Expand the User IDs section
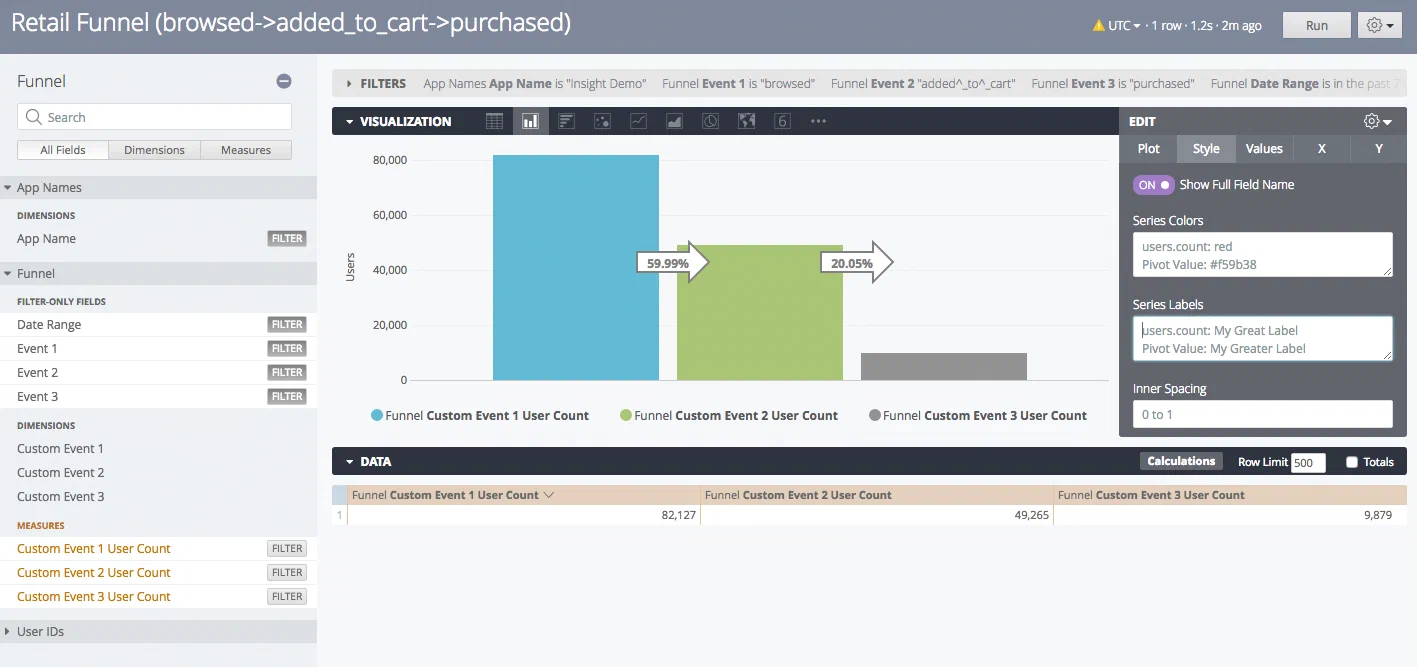The width and height of the screenshot is (1417, 667). tap(41, 631)
